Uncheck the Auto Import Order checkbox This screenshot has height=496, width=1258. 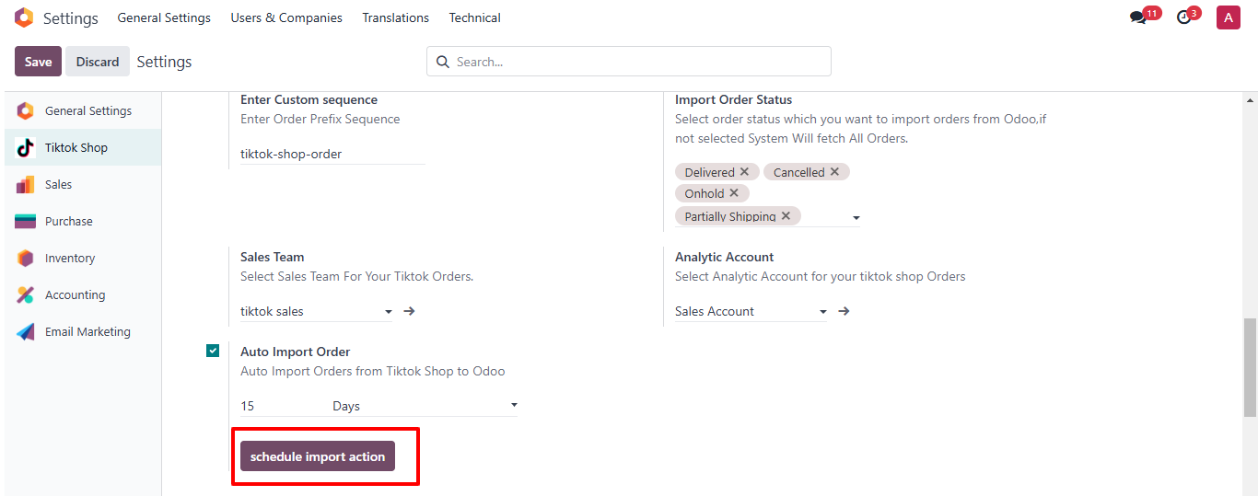tap(213, 351)
